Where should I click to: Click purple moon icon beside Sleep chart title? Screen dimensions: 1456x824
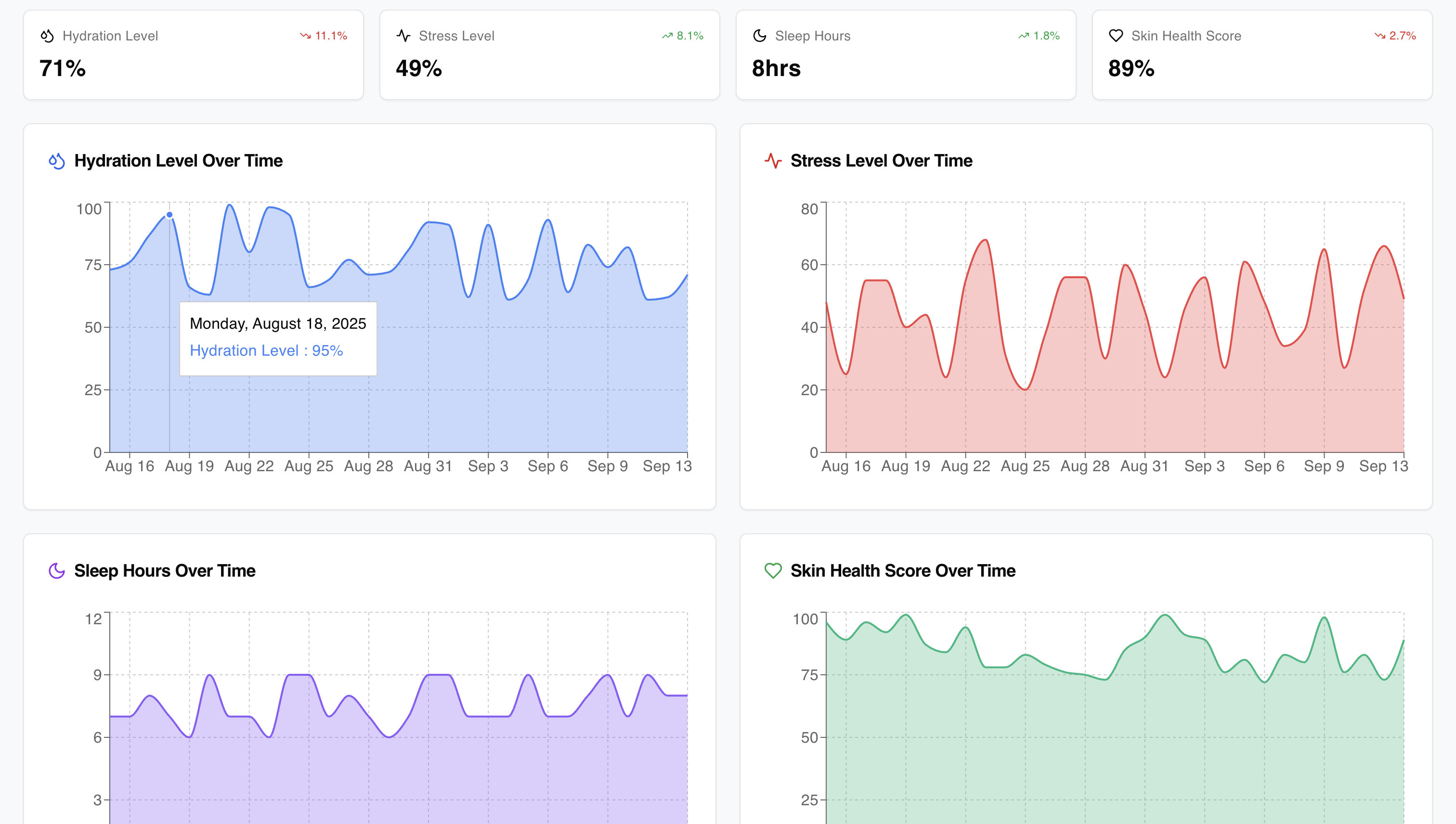(x=57, y=570)
